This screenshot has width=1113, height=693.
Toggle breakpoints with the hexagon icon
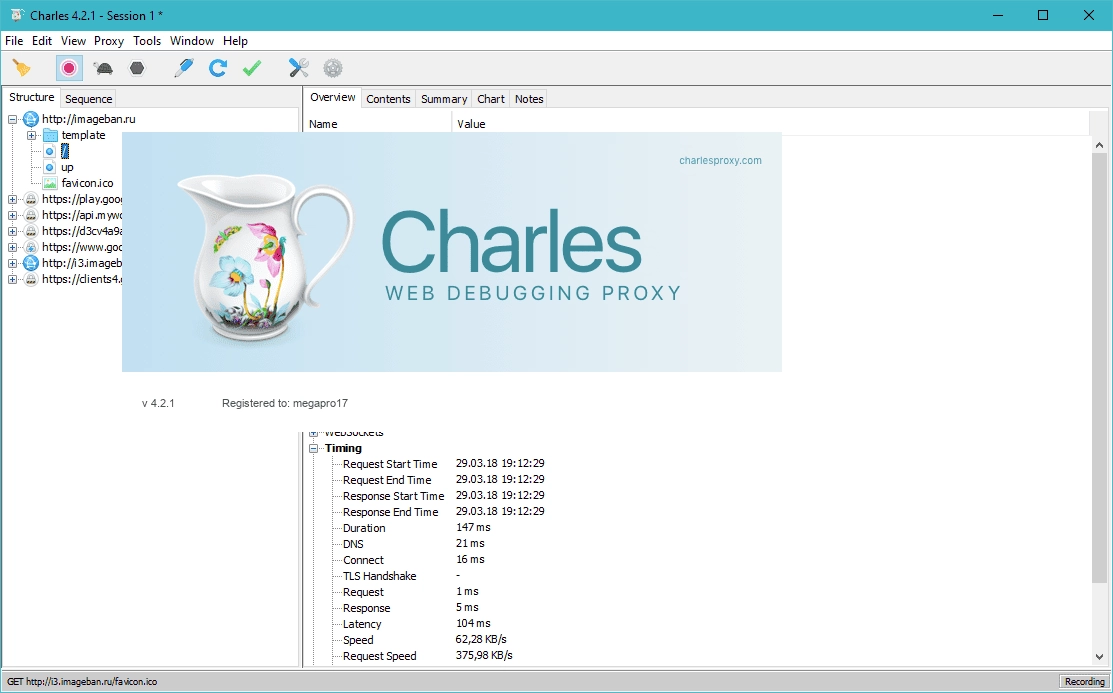[x=137, y=68]
